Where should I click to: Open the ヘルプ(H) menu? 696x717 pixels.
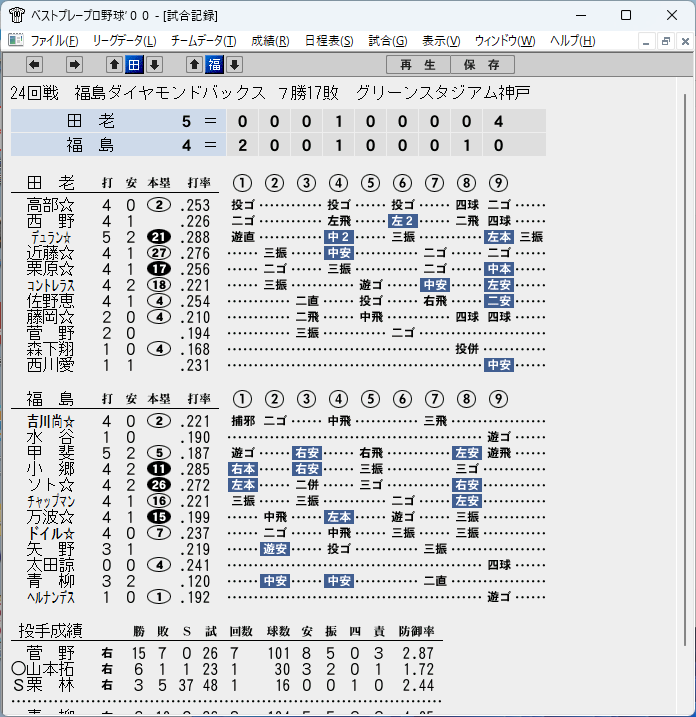tap(573, 41)
